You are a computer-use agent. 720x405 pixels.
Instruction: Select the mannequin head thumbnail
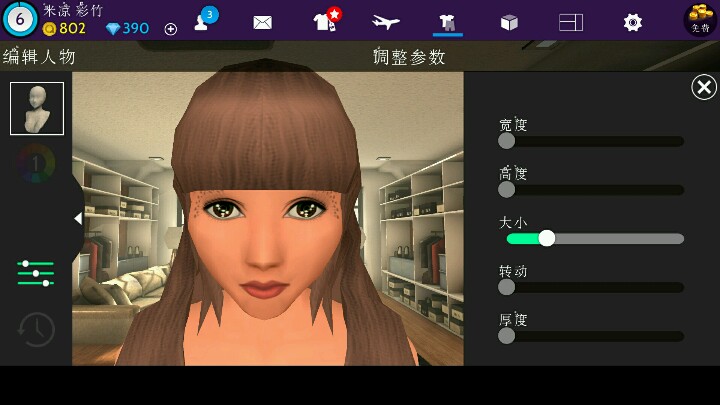pos(37,108)
